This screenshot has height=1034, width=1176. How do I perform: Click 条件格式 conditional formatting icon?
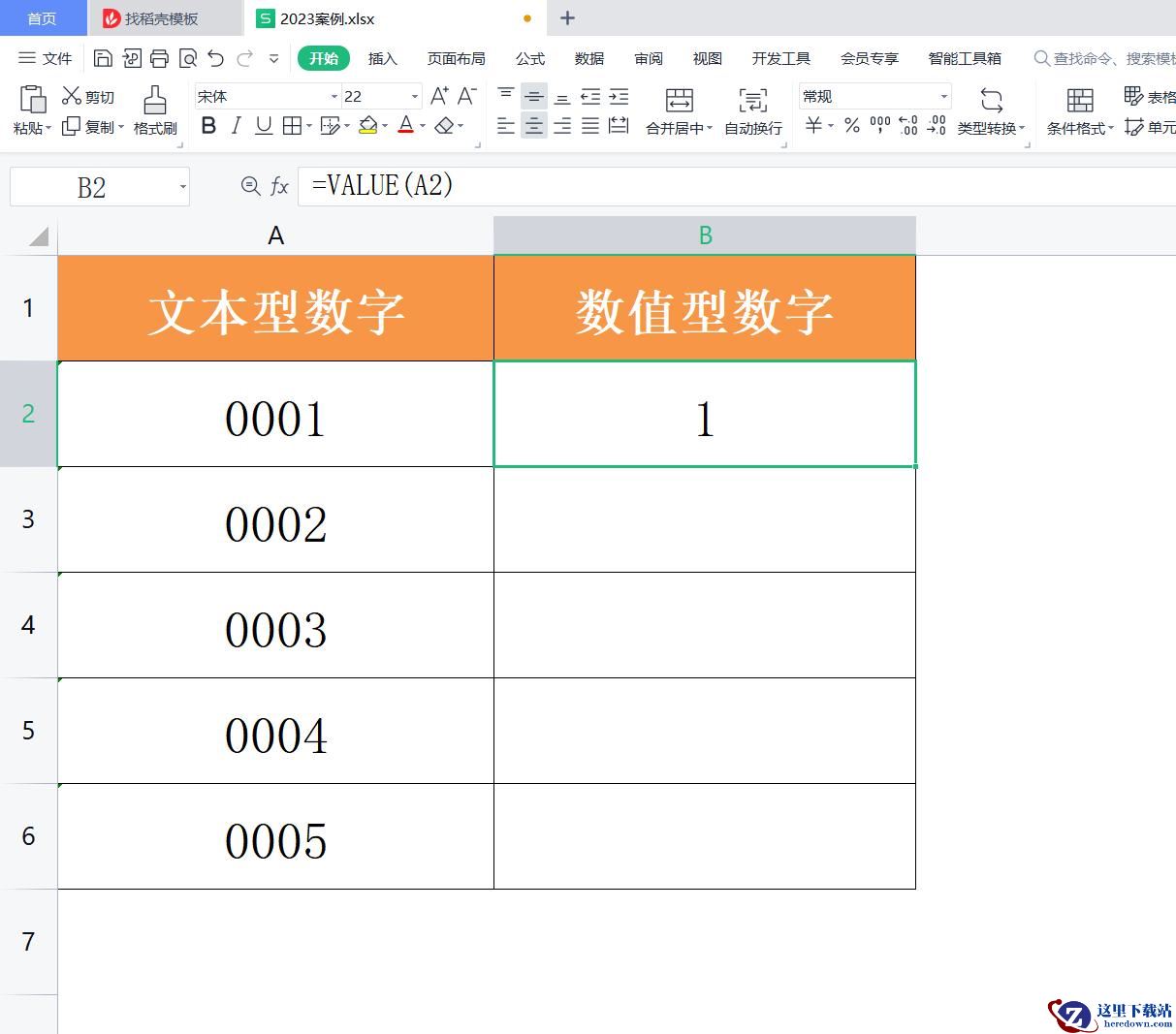(1080, 100)
